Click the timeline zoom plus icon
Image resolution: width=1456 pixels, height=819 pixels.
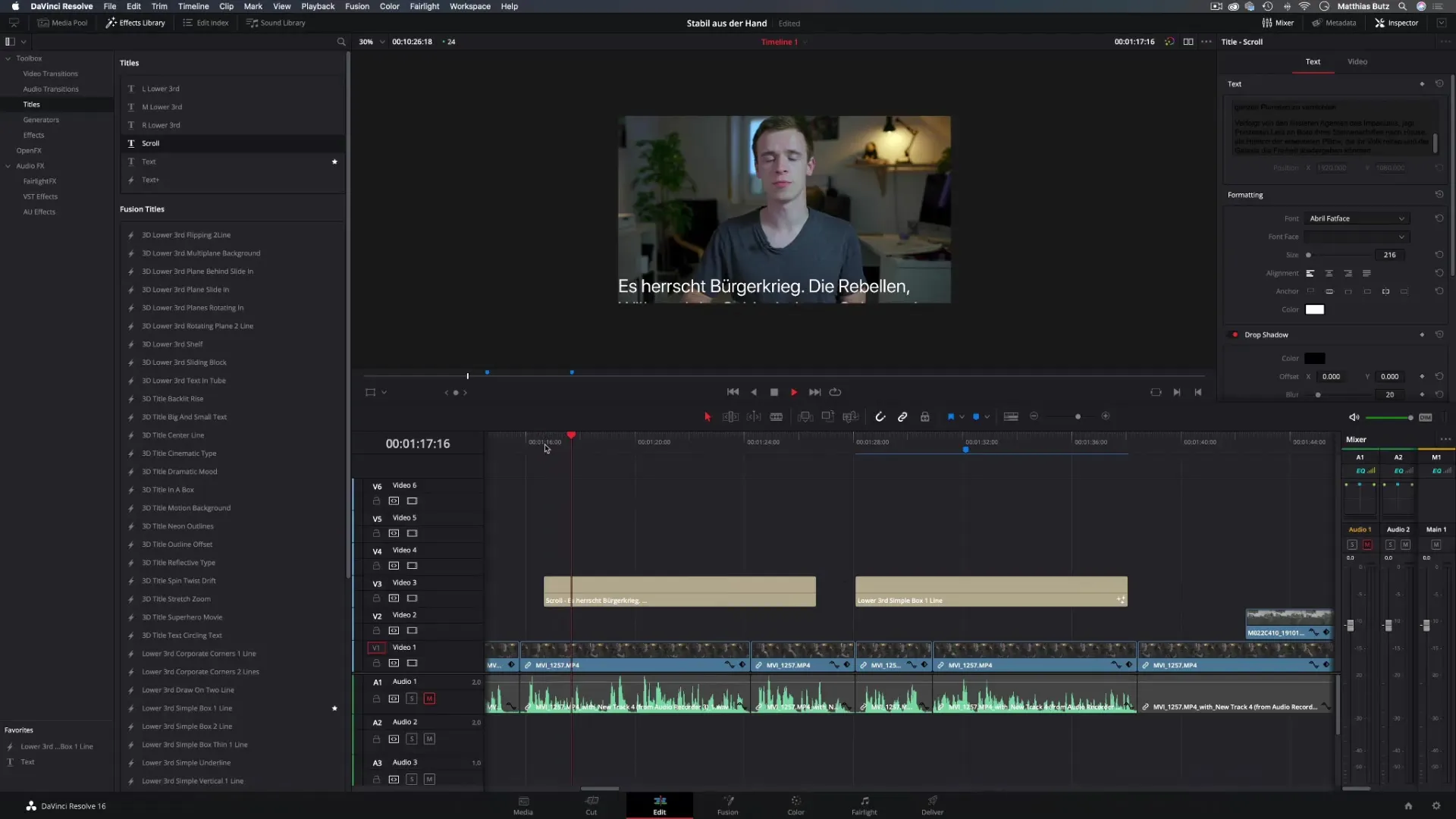coord(1106,416)
